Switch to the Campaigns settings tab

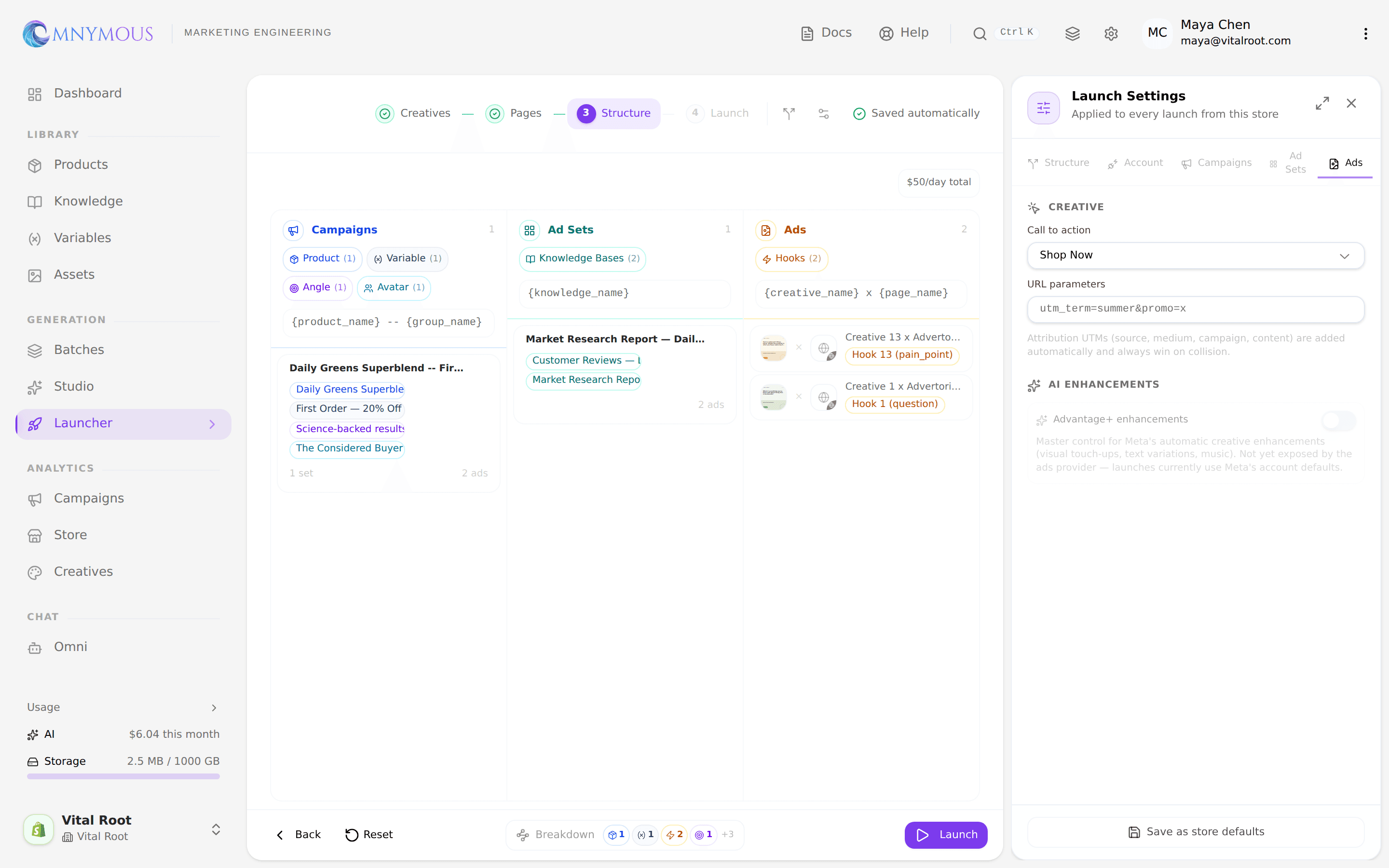(x=1216, y=163)
